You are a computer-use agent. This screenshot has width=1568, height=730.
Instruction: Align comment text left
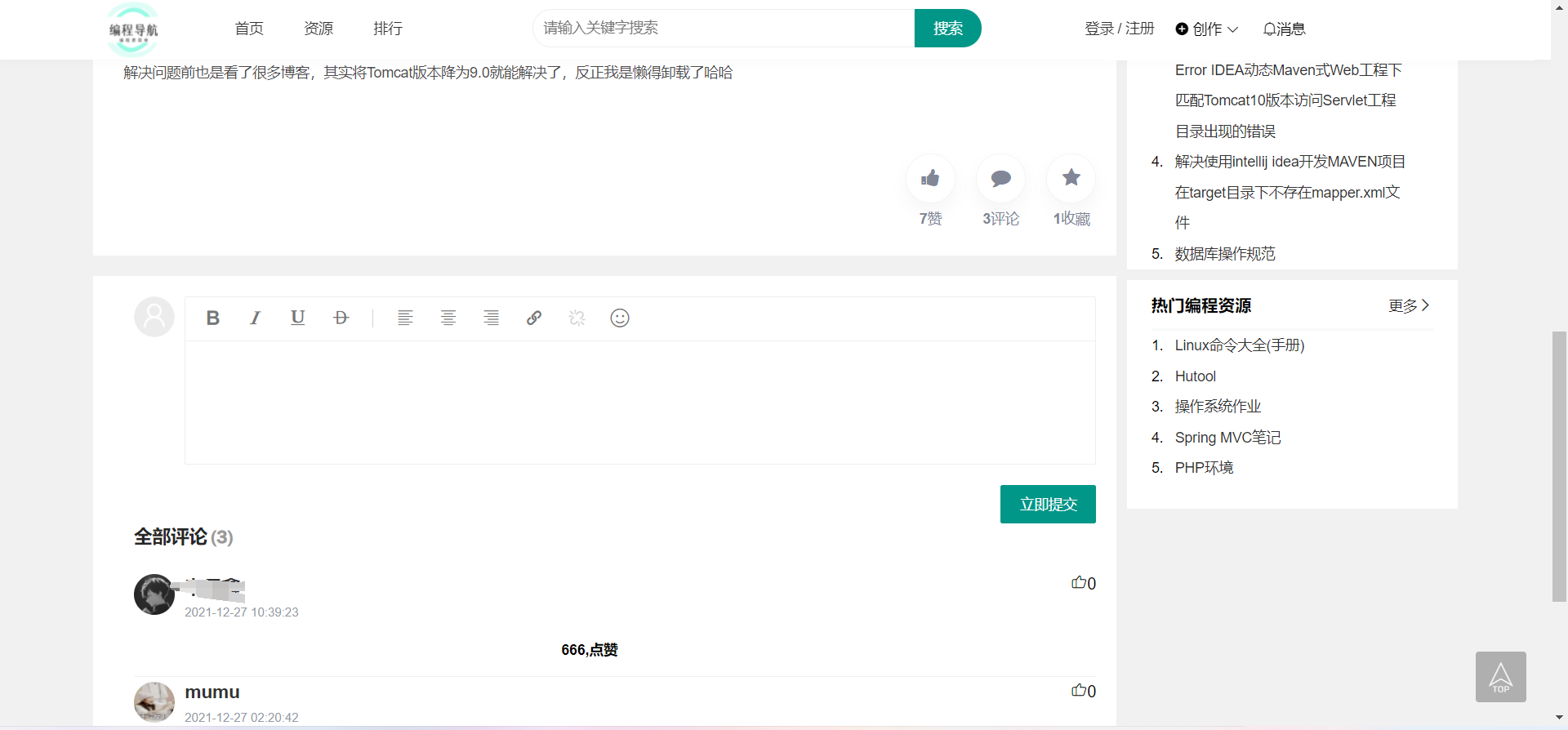pyautogui.click(x=405, y=318)
